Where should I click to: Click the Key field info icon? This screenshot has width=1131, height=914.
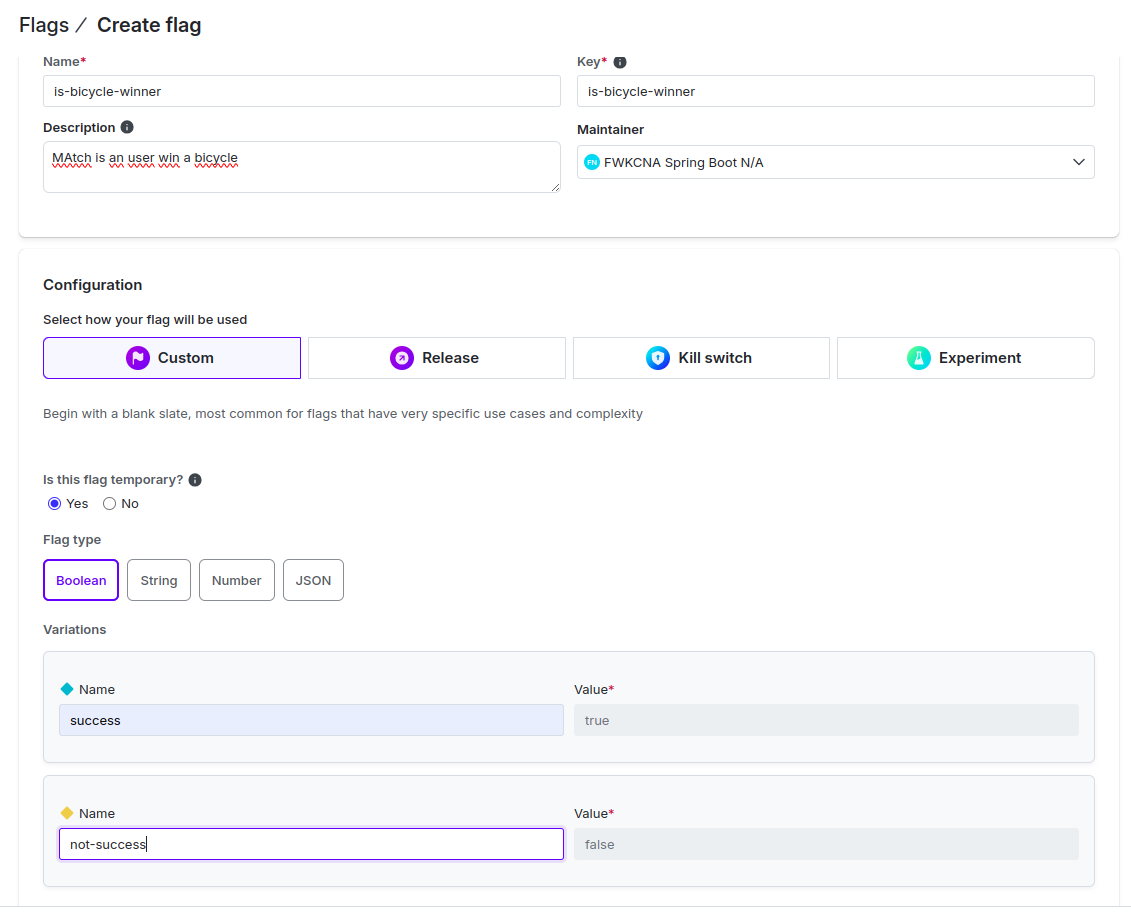(620, 62)
